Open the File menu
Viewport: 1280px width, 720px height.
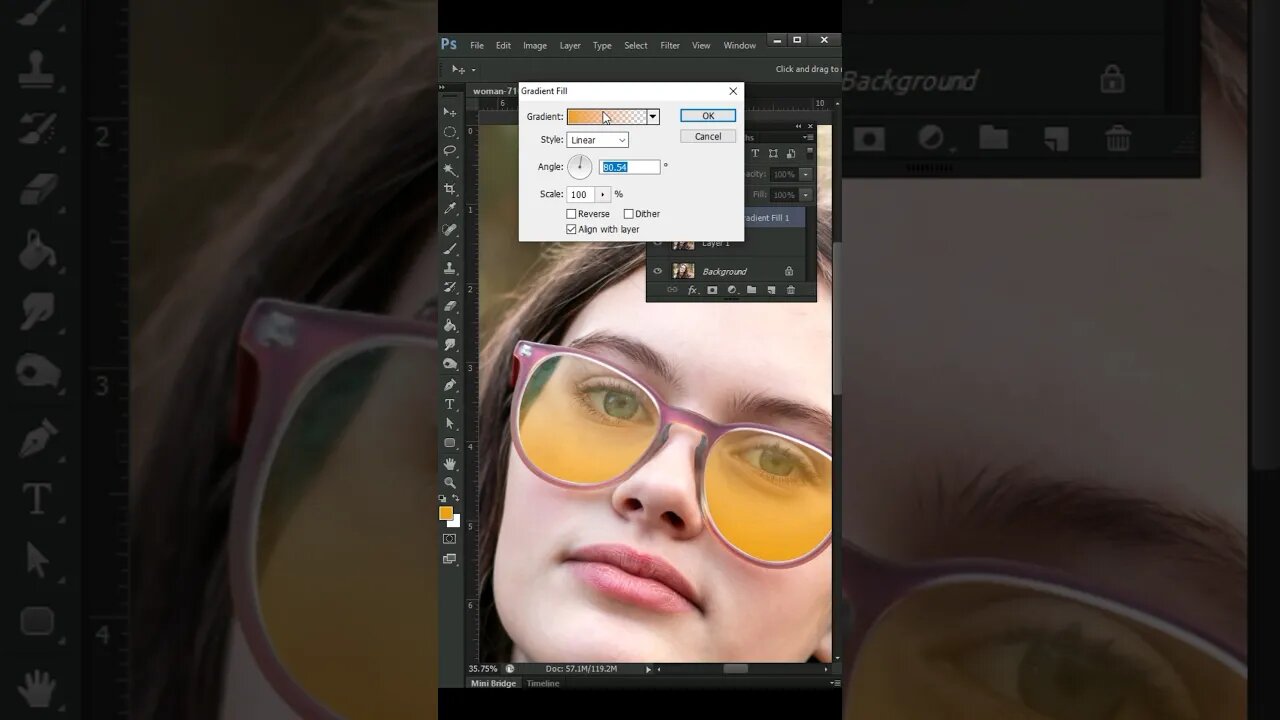coord(477,45)
